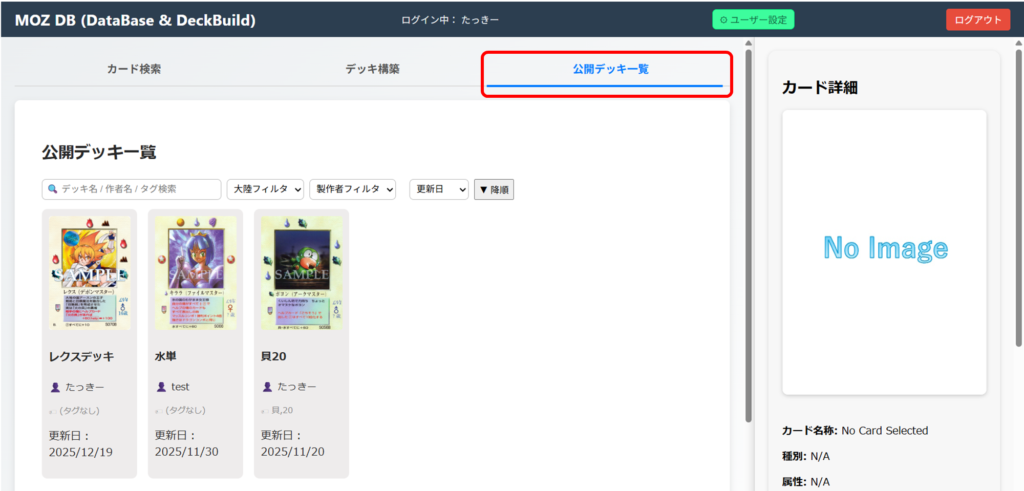The image size is (1024, 491).
Task: Expand the 大陸フィルタ dropdown
Action: tap(265, 189)
